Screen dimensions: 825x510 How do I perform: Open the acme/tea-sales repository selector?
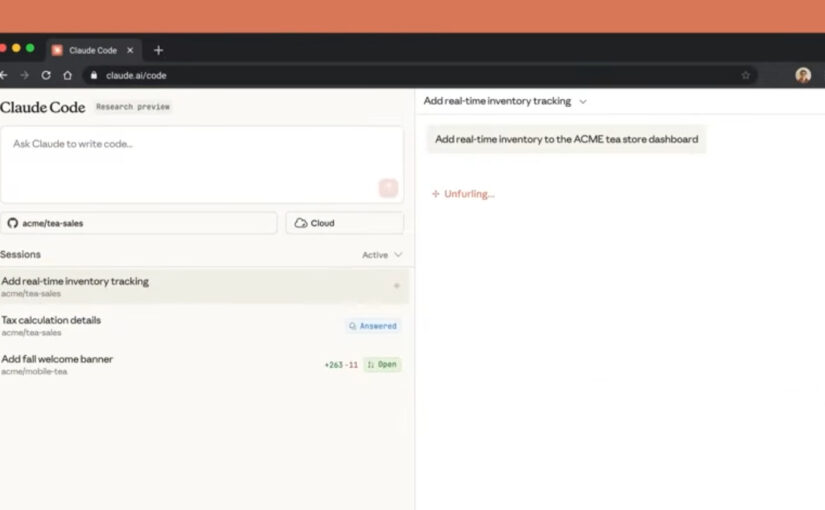[x=140, y=223]
